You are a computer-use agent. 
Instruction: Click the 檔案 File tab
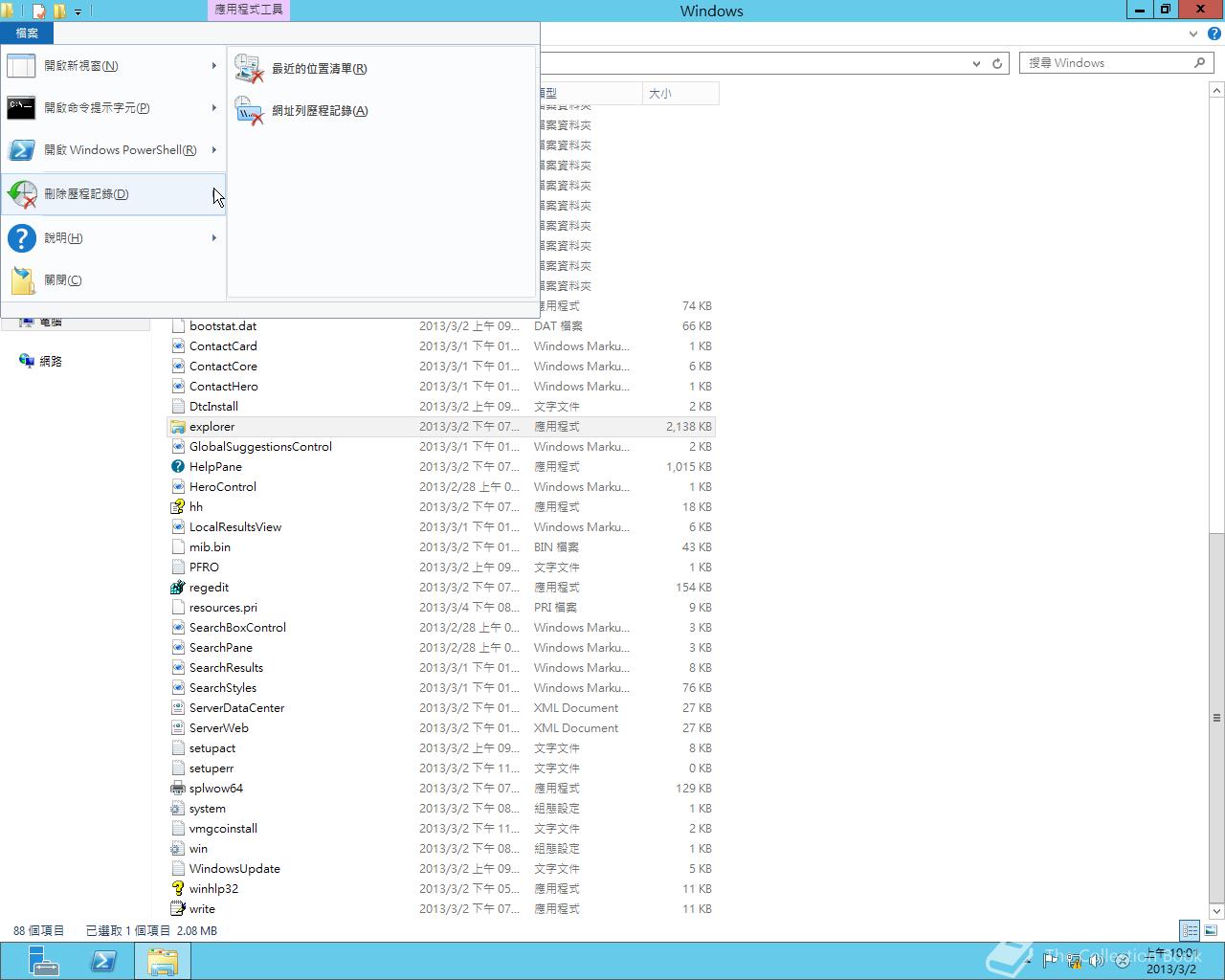(27, 33)
